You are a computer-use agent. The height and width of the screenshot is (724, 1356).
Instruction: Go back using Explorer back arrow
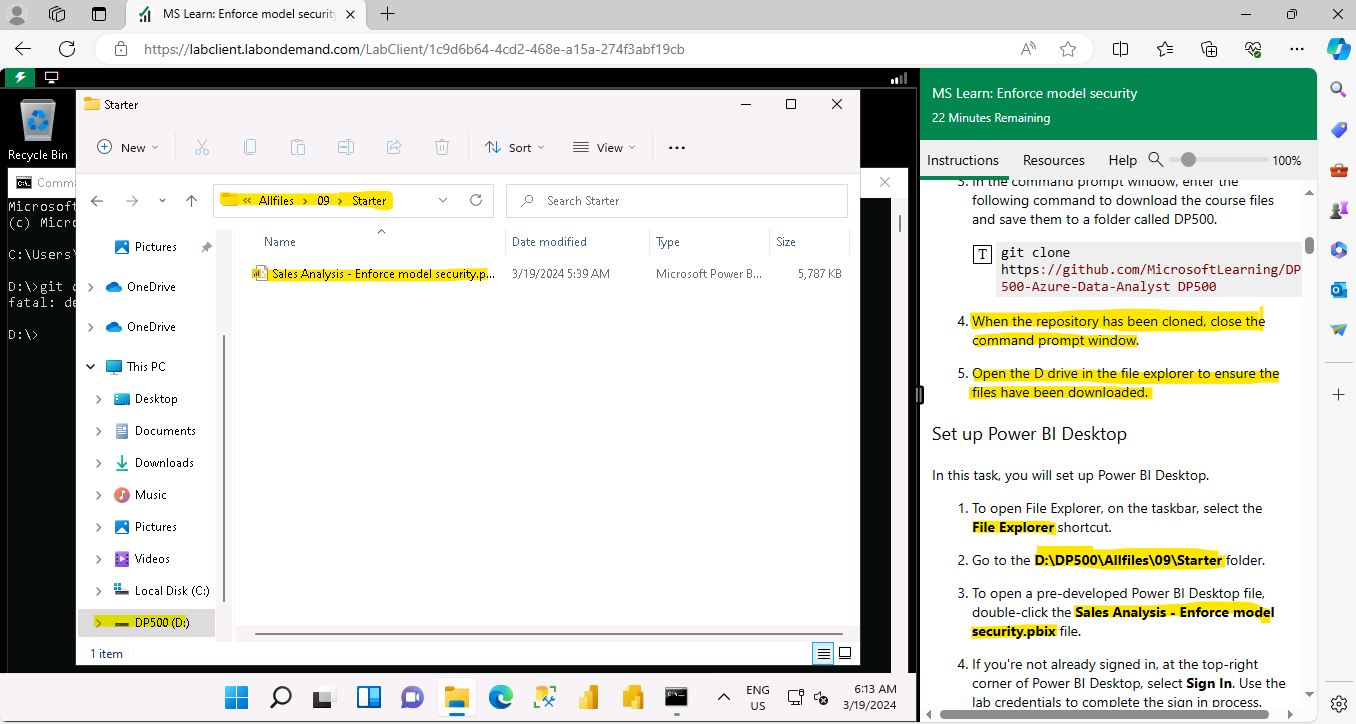tap(97, 201)
